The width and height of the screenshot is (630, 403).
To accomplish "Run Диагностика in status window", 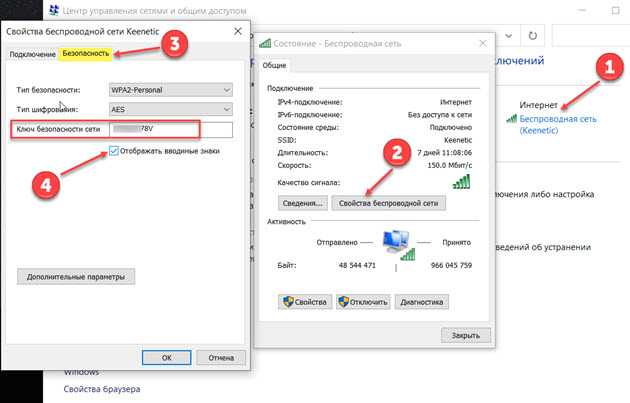I will point(421,302).
